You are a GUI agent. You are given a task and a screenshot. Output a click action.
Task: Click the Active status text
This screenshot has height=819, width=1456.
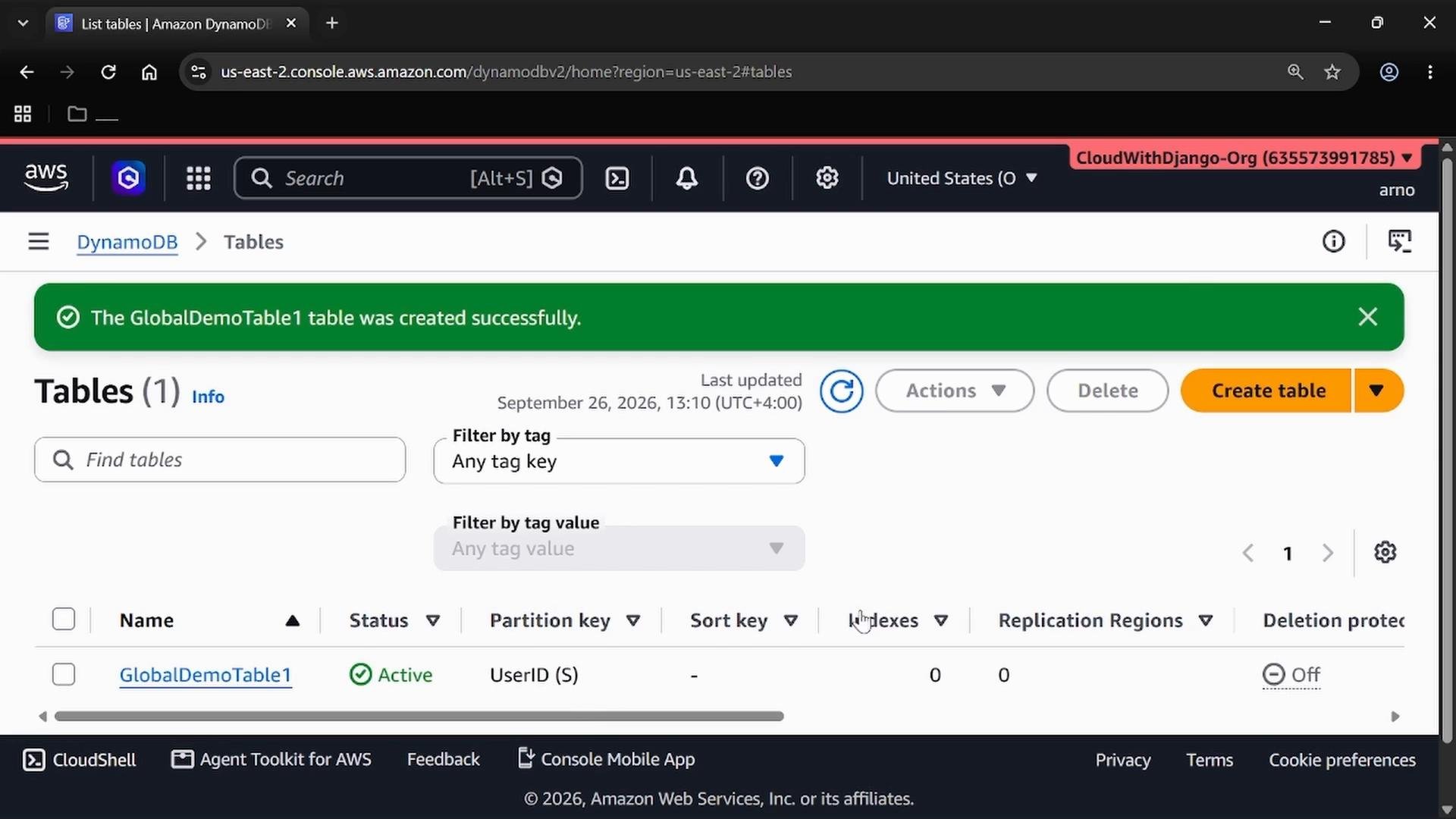click(x=405, y=675)
